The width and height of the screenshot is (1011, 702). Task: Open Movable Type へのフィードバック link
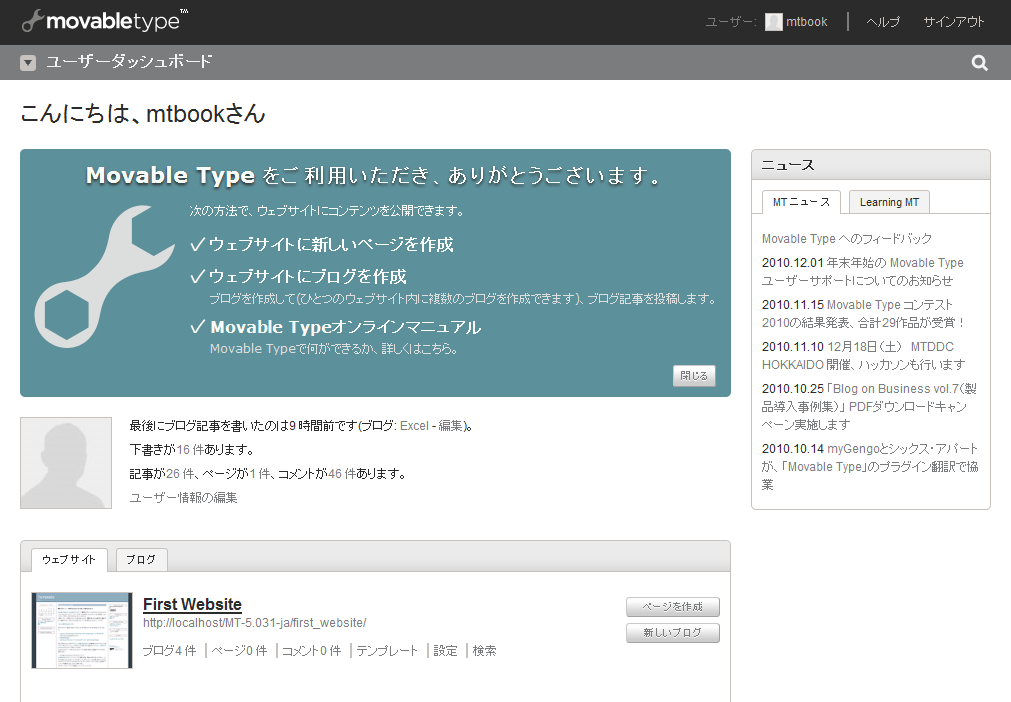(x=847, y=239)
